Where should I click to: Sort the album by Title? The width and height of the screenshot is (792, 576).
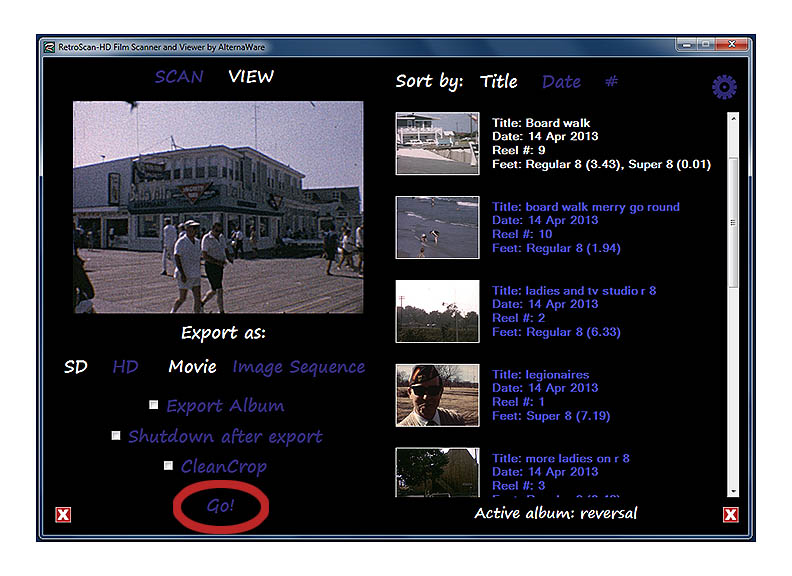pos(498,82)
